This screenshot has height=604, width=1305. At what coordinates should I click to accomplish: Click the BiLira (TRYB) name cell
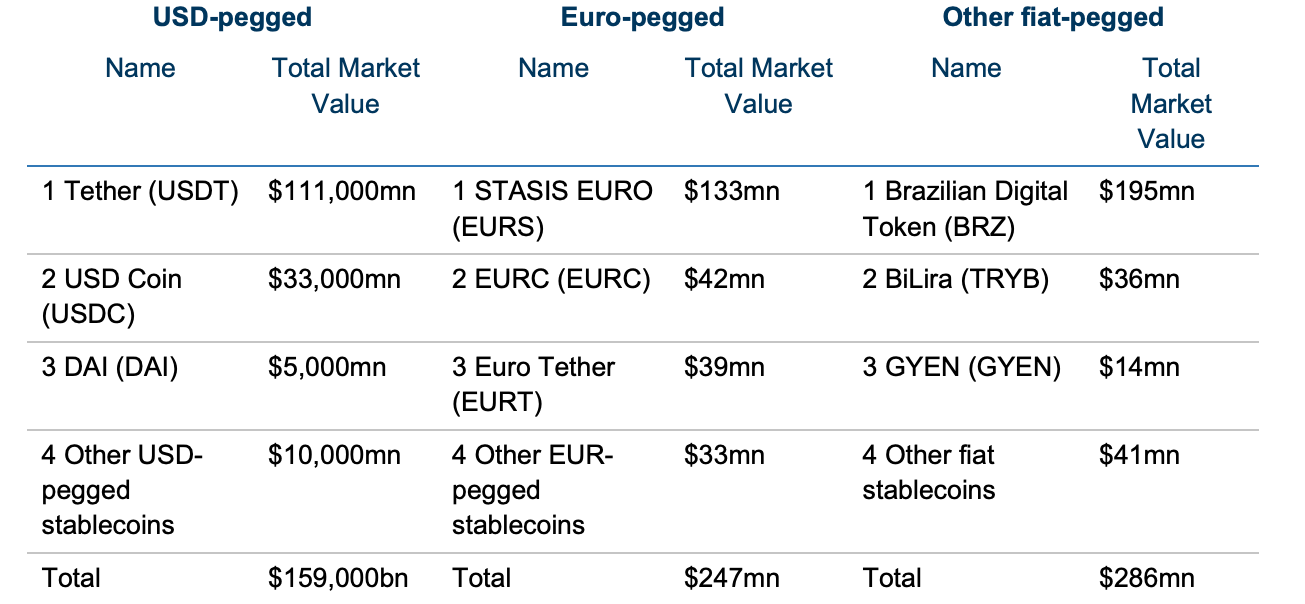click(955, 279)
